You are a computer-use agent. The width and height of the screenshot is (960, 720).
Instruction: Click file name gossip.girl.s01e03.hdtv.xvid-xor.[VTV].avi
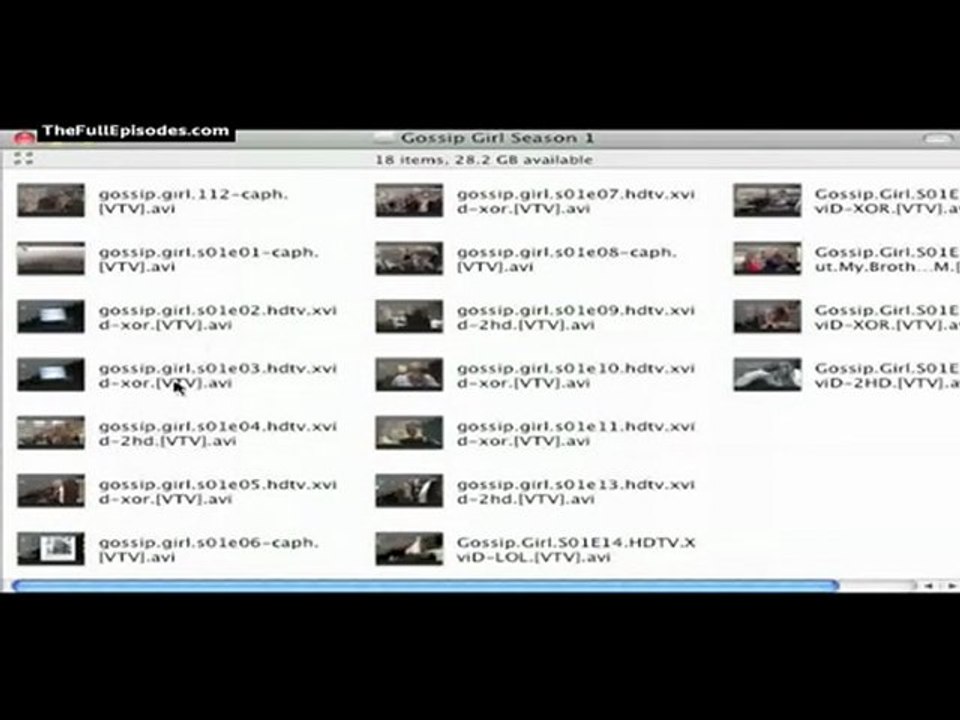pyautogui.click(x=217, y=376)
